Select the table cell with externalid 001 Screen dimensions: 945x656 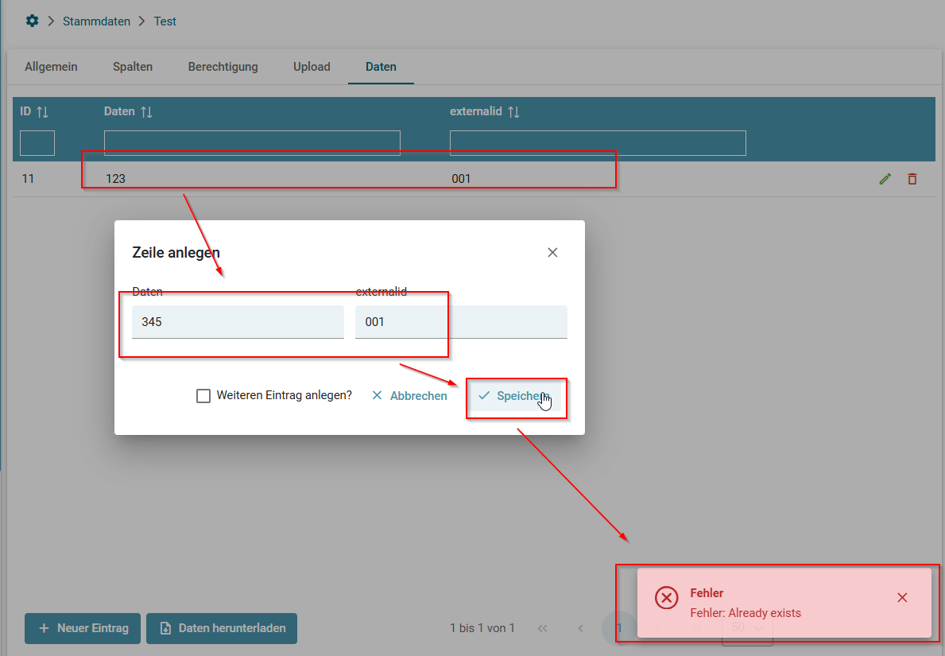tap(461, 178)
